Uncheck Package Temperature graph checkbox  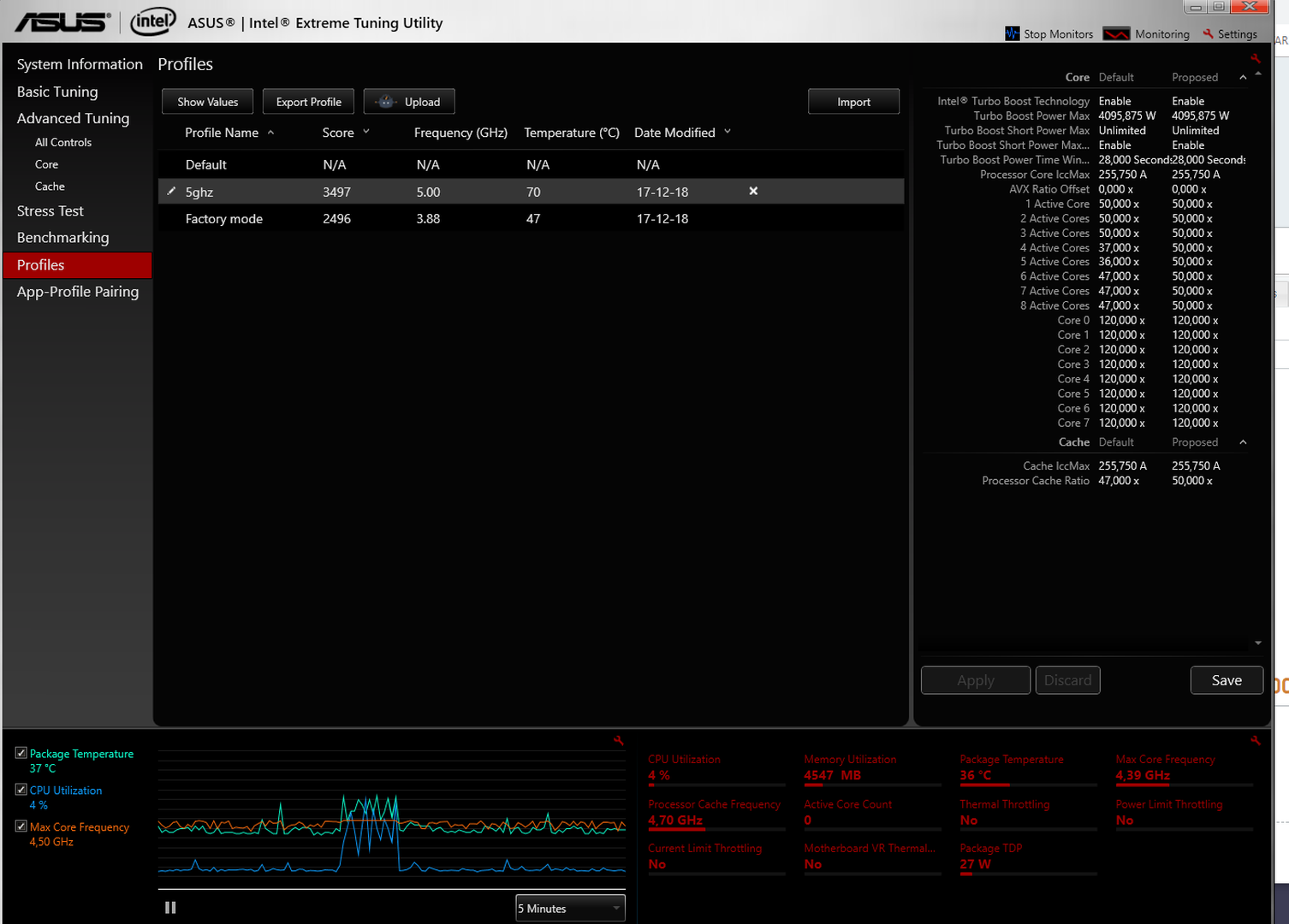pos(21,753)
